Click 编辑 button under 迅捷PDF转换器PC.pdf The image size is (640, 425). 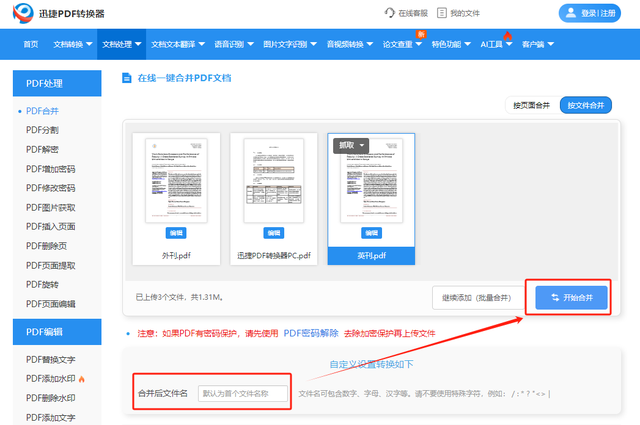tap(273, 233)
